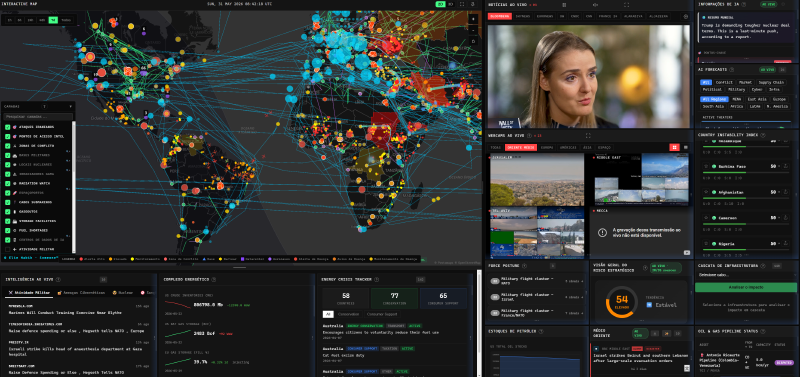Switch map to 2D mode
Image resolution: width=800 pixels, height=377 pixels.
[x=440, y=4]
